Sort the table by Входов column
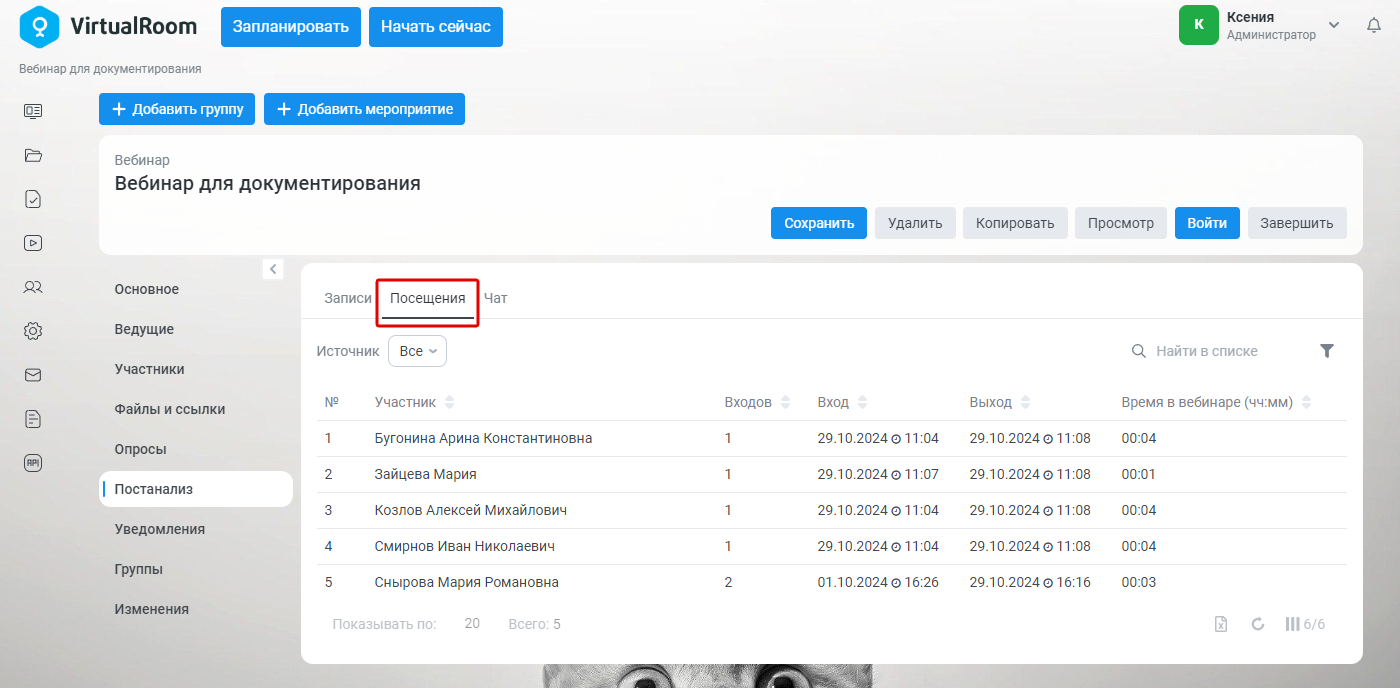The height and width of the screenshot is (688, 1400). (x=785, y=402)
